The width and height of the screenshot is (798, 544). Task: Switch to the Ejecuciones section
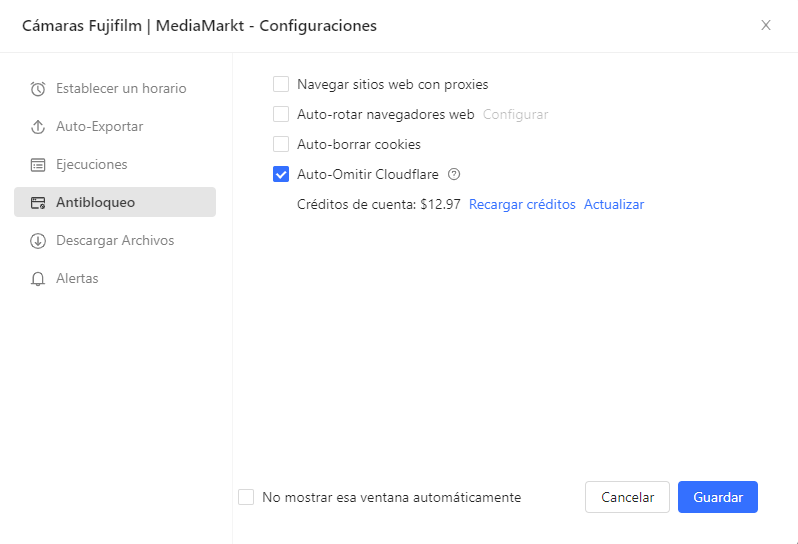pos(92,165)
